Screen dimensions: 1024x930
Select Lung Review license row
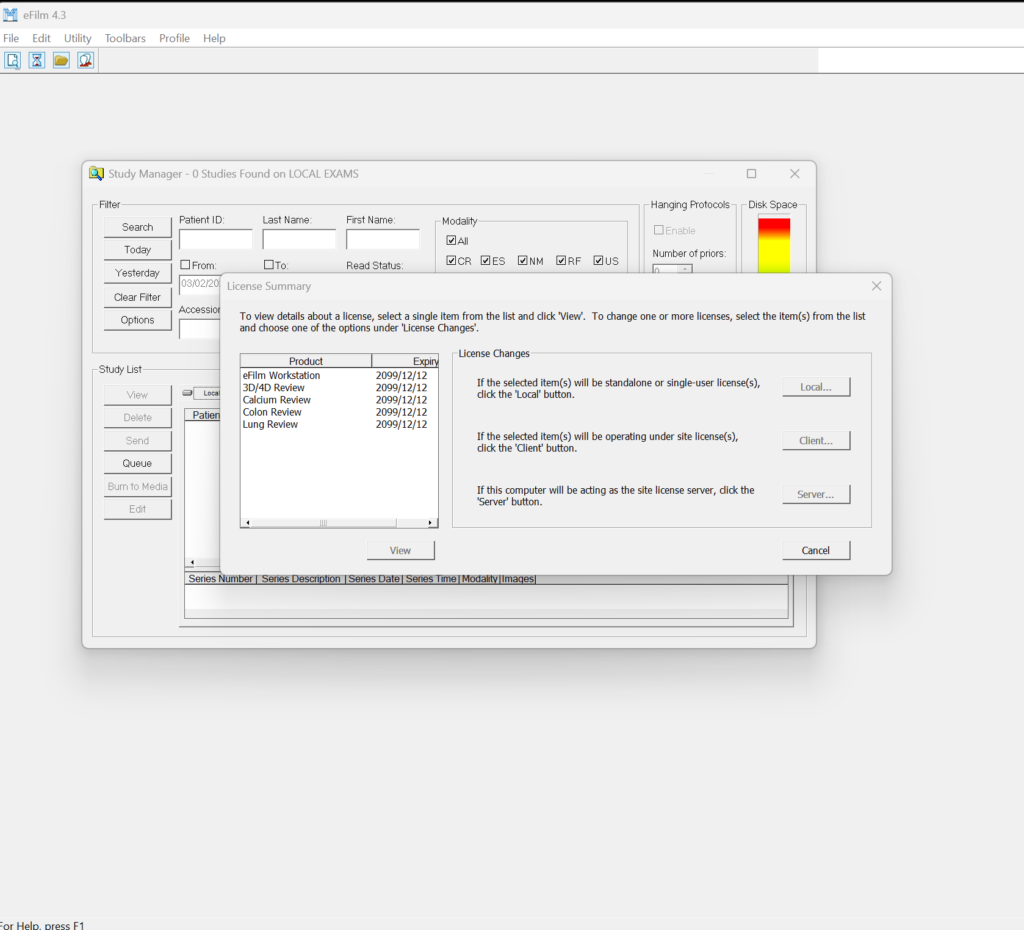[x=339, y=424]
